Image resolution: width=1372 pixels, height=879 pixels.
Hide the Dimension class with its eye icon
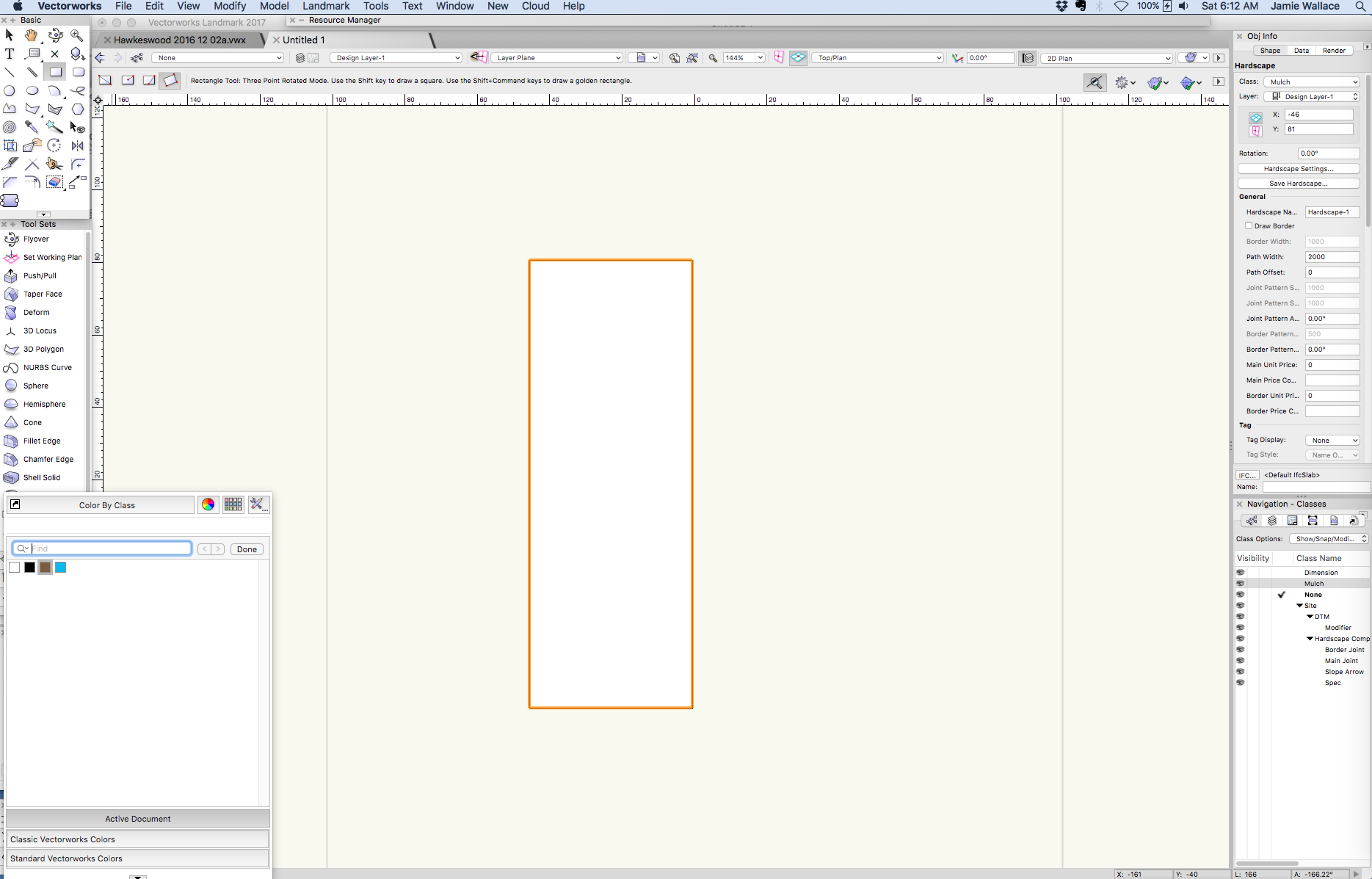(1241, 572)
